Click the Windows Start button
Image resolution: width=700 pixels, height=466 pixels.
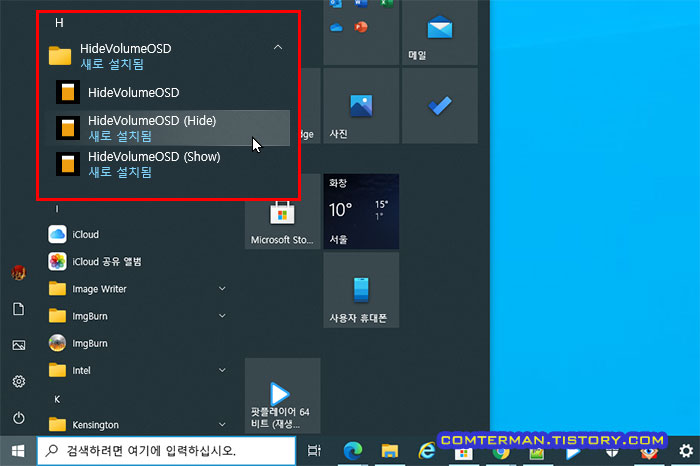[18, 451]
